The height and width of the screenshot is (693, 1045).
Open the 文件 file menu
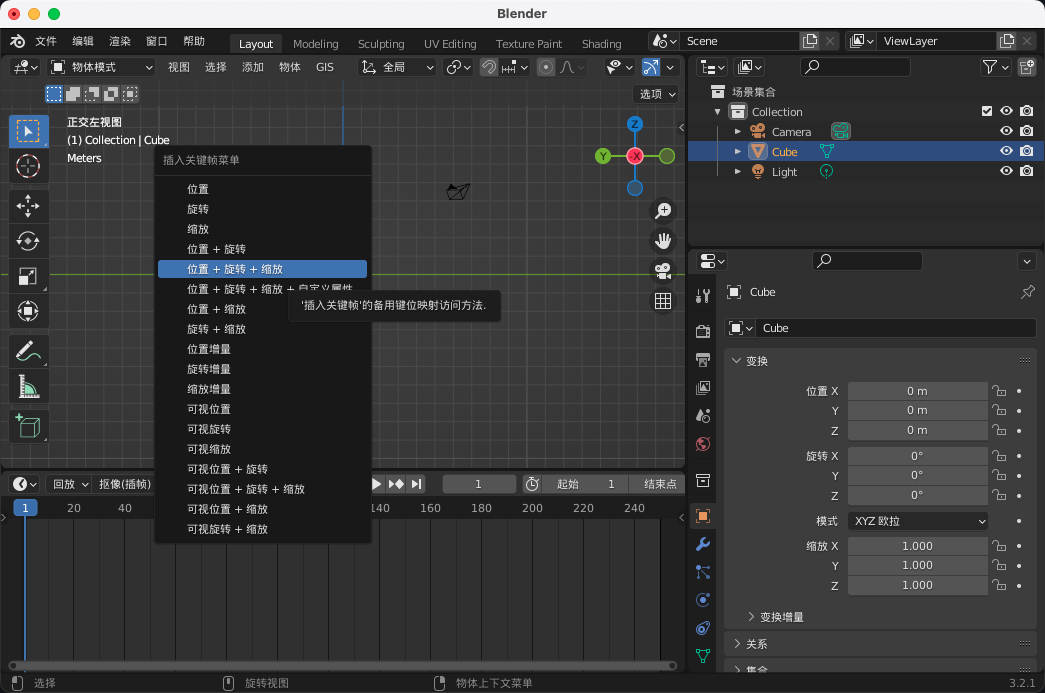click(x=46, y=41)
